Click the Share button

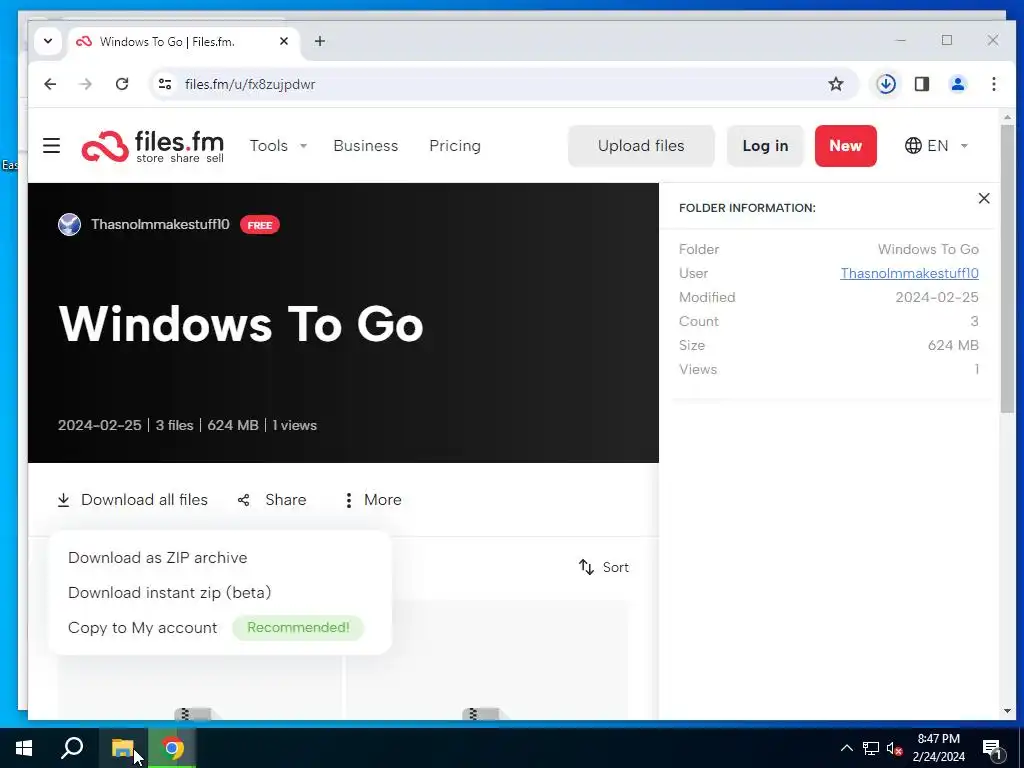pos(272,500)
